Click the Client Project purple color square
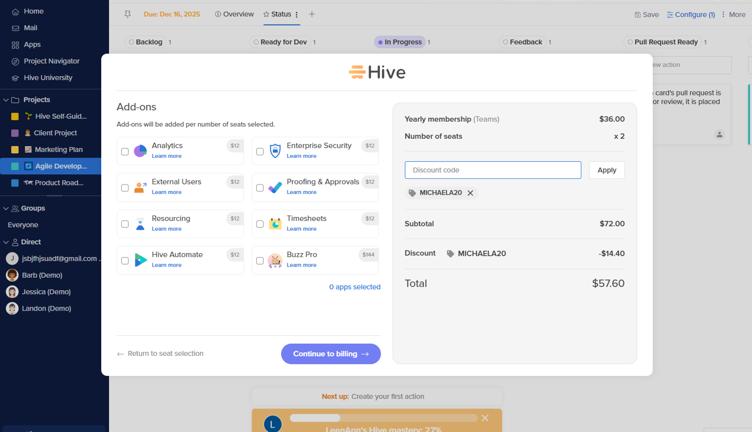The width and height of the screenshot is (752, 432). coord(15,133)
